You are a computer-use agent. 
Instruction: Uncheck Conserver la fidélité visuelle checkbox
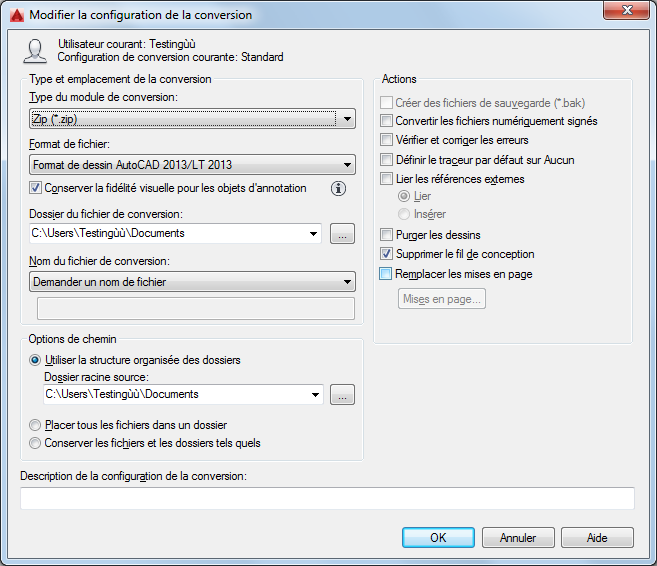pyautogui.click(x=35, y=188)
